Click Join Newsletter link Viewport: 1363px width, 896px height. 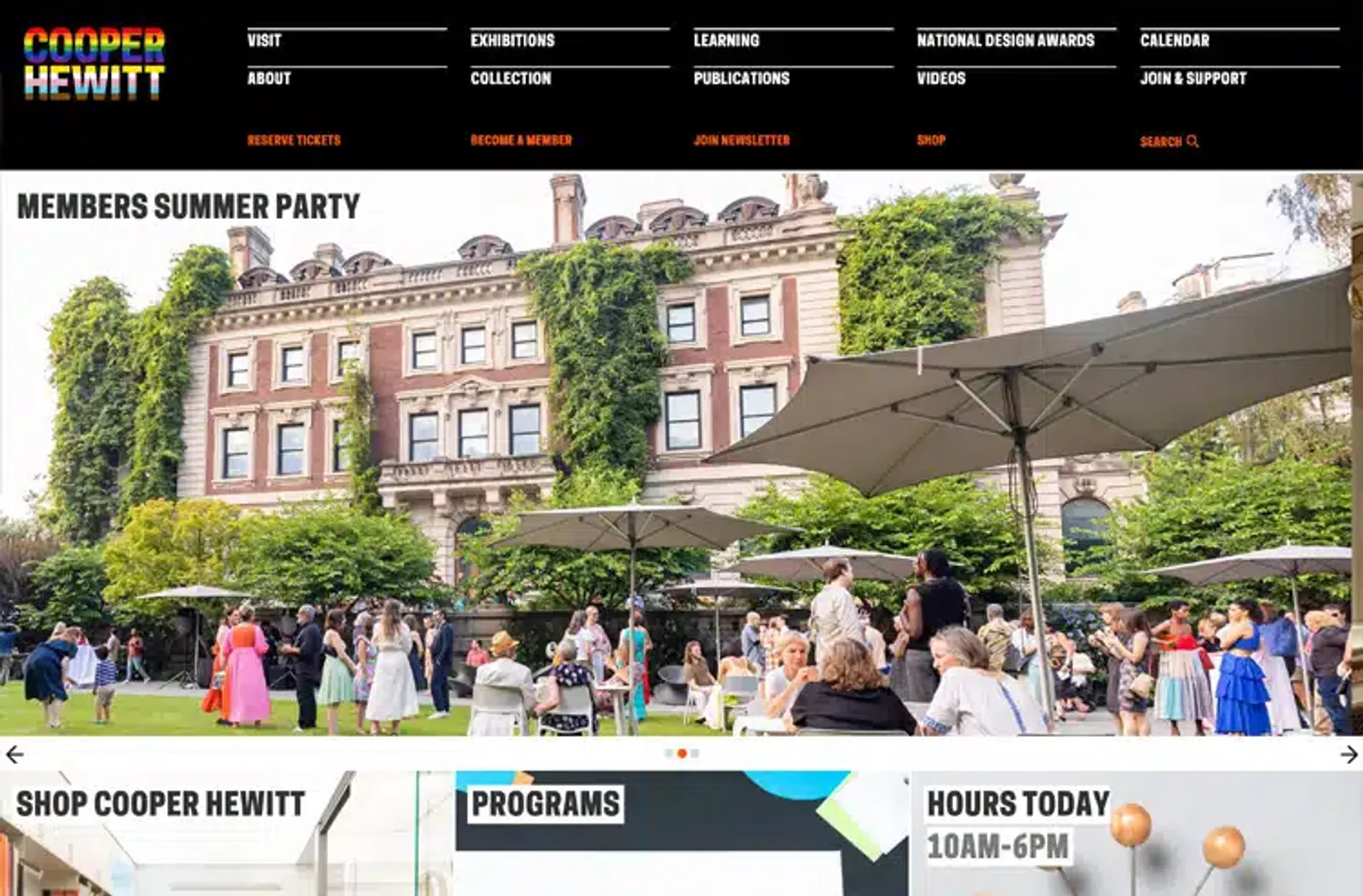pyautogui.click(x=742, y=141)
